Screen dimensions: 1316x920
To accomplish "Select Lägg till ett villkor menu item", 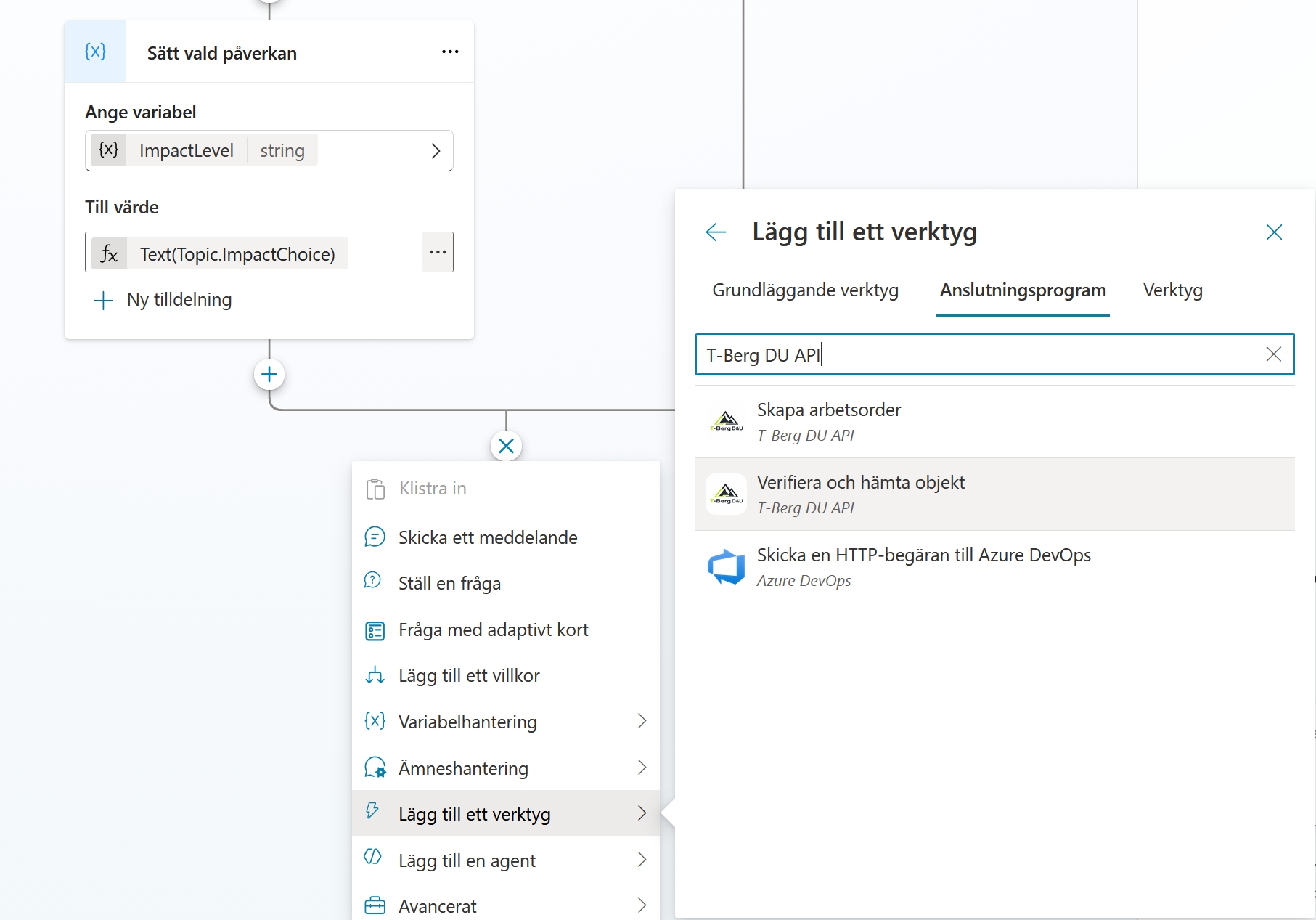I will 506,675.
